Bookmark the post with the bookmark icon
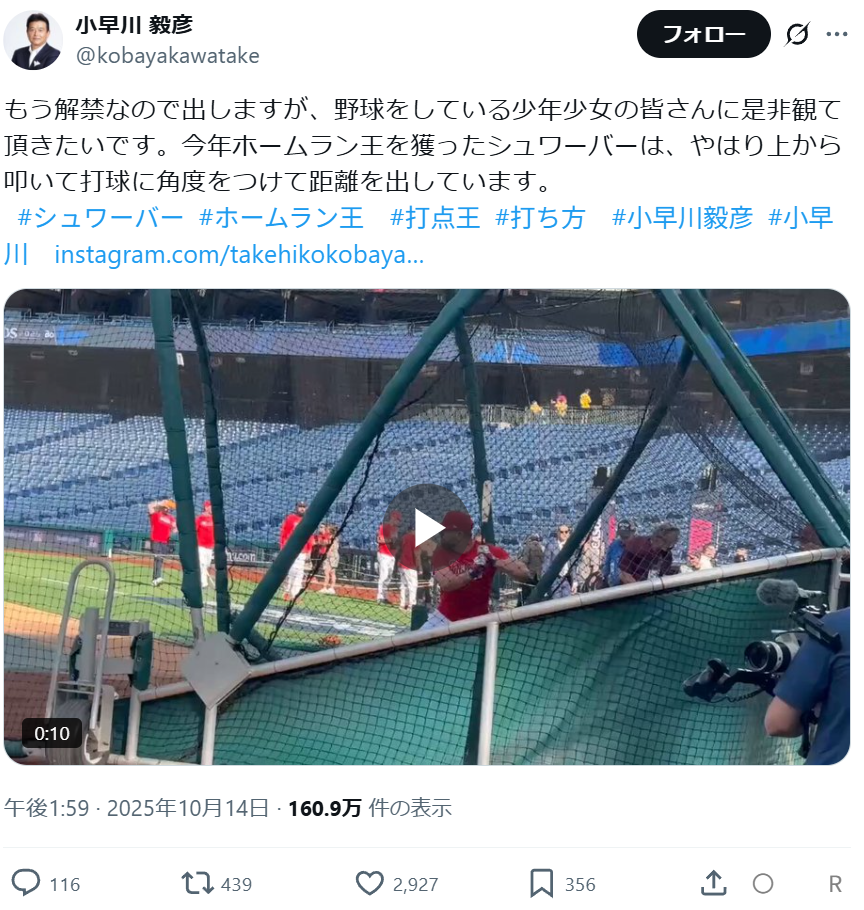This screenshot has width=864, height=910. 541,883
